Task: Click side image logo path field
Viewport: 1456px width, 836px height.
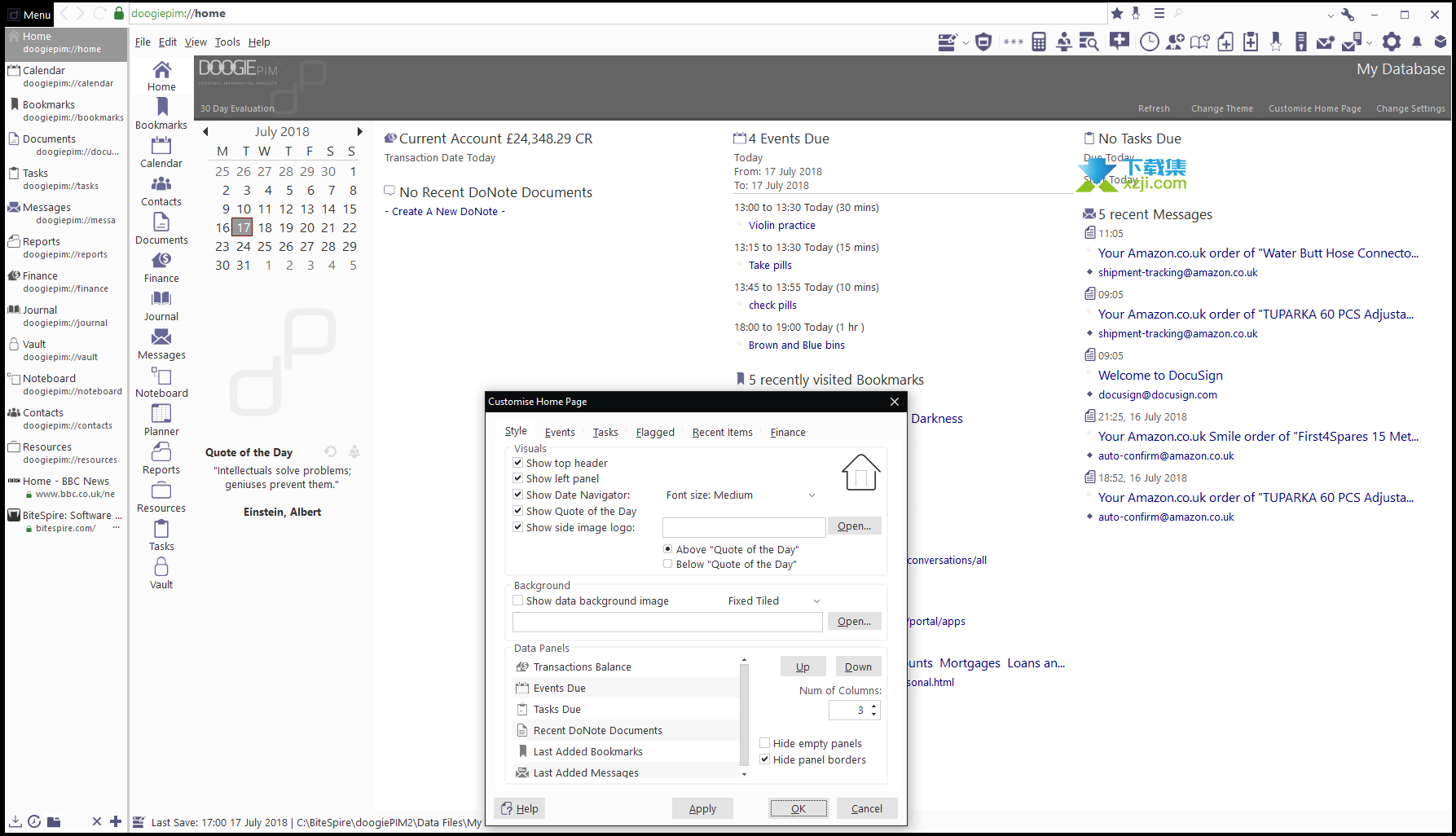Action: point(744,527)
